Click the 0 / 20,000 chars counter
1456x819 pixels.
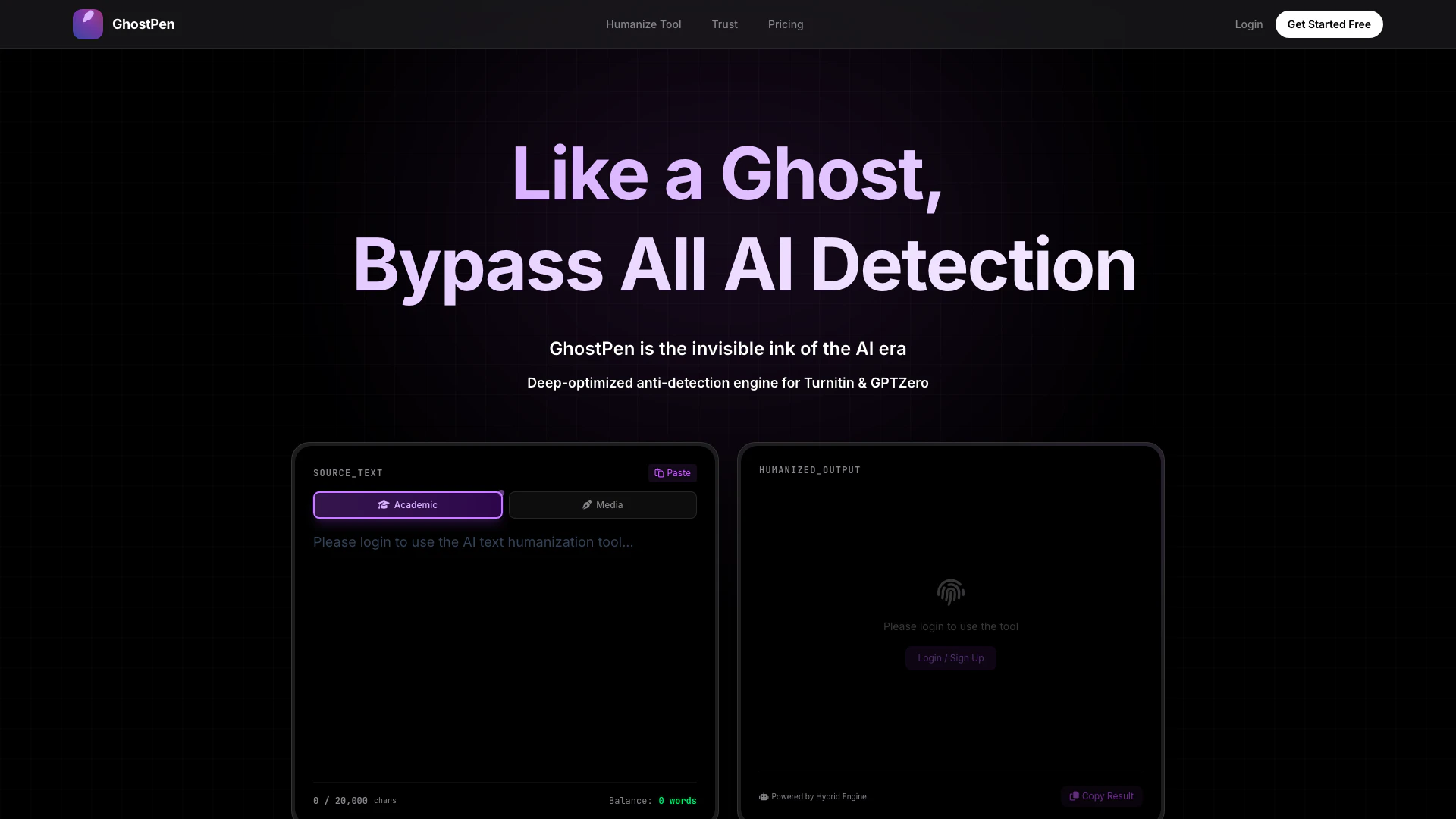click(x=354, y=801)
